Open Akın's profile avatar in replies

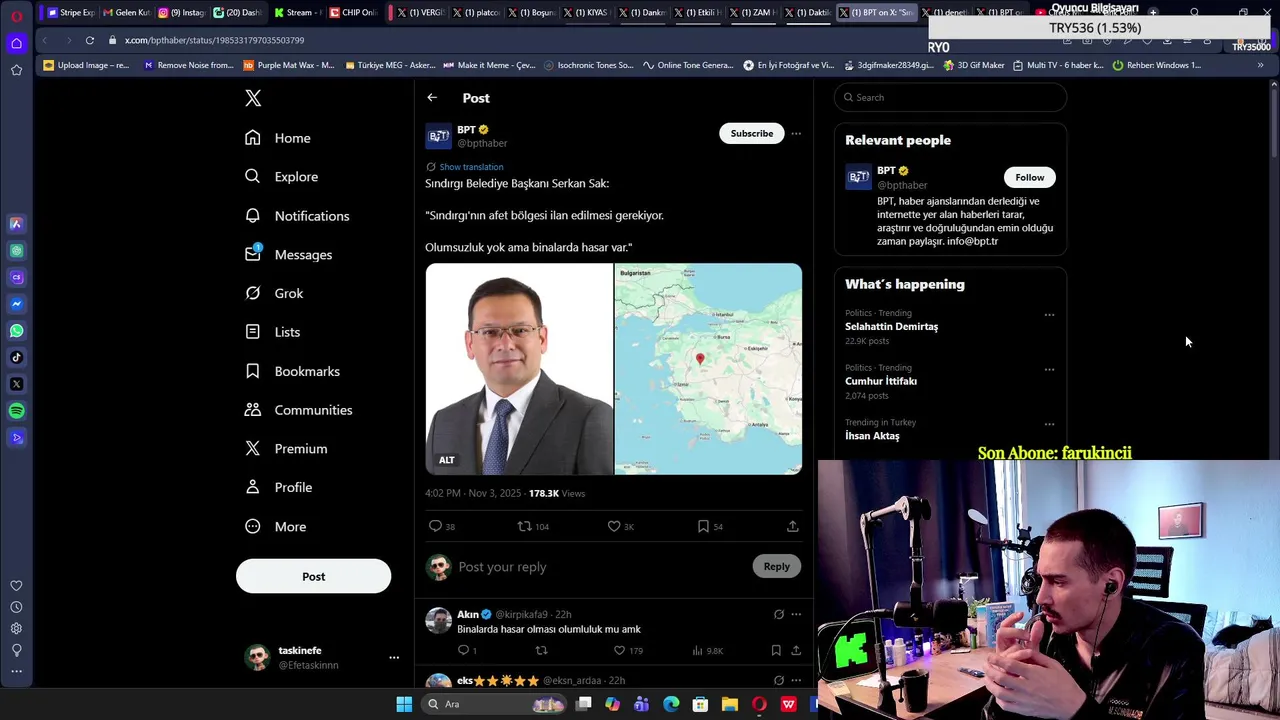click(438, 620)
